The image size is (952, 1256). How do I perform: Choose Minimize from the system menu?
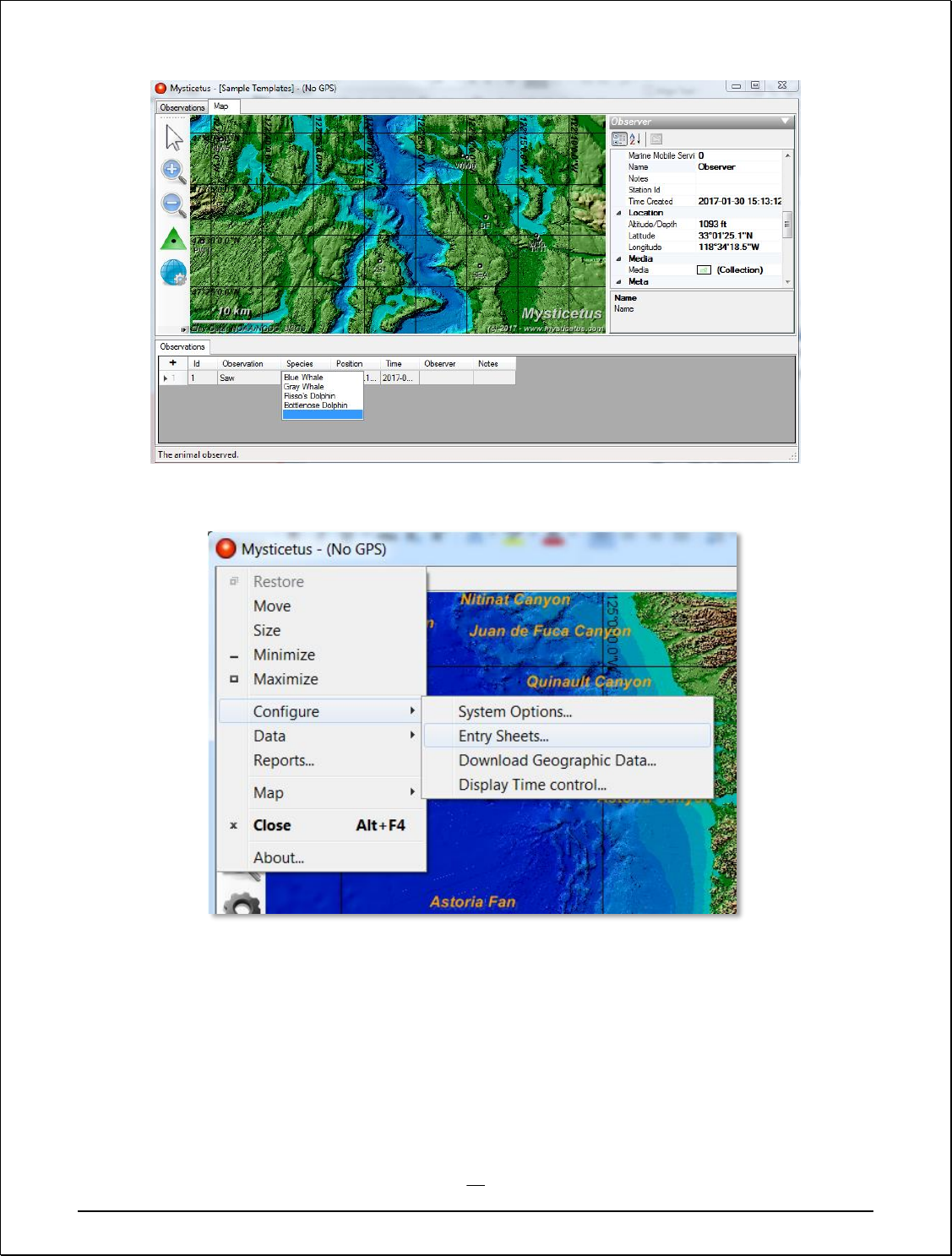click(x=321, y=655)
